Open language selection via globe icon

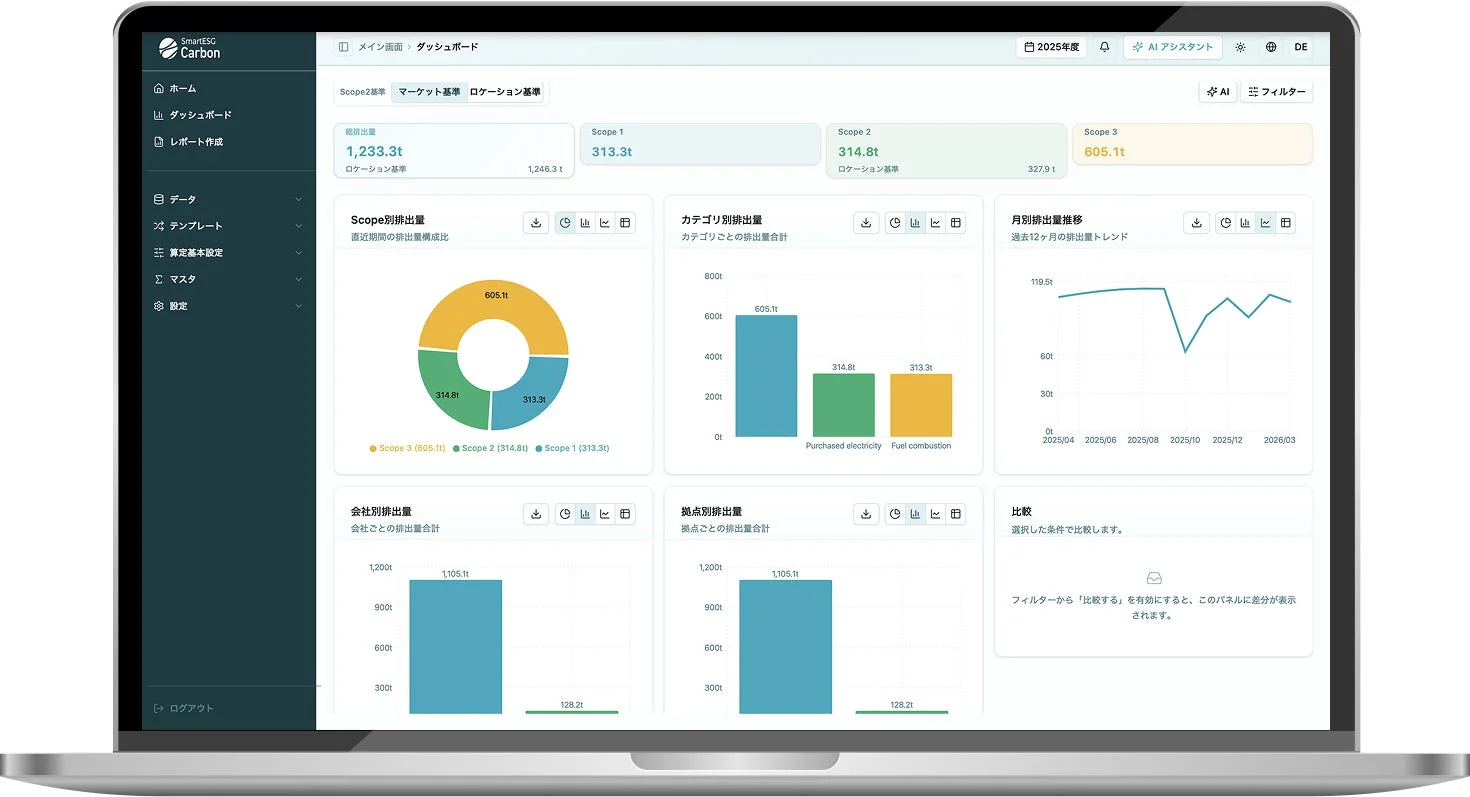[x=1271, y=47]
